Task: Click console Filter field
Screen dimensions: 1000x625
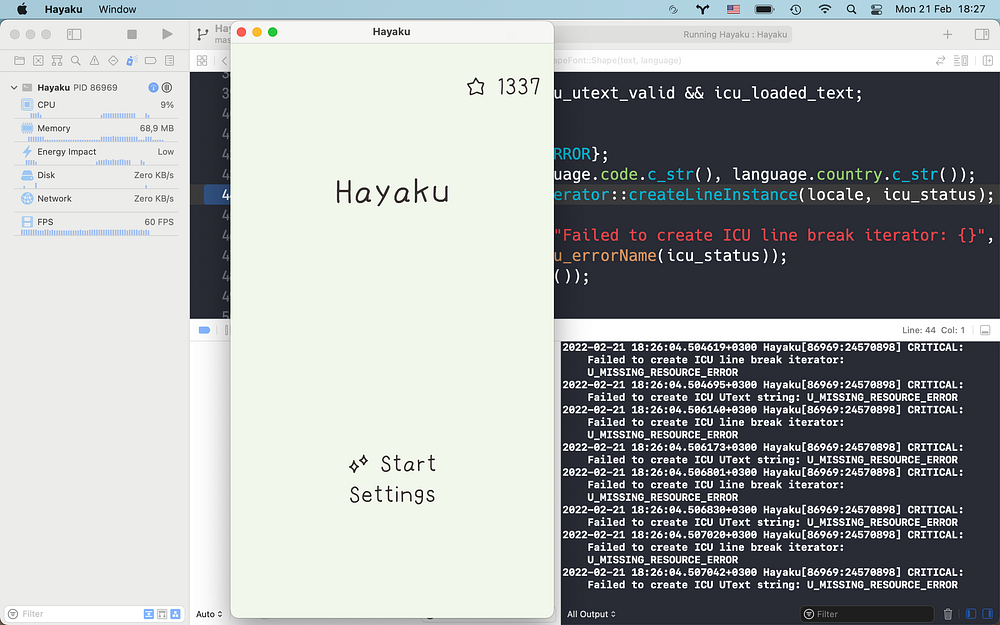Action: click(x=867, y=614)
